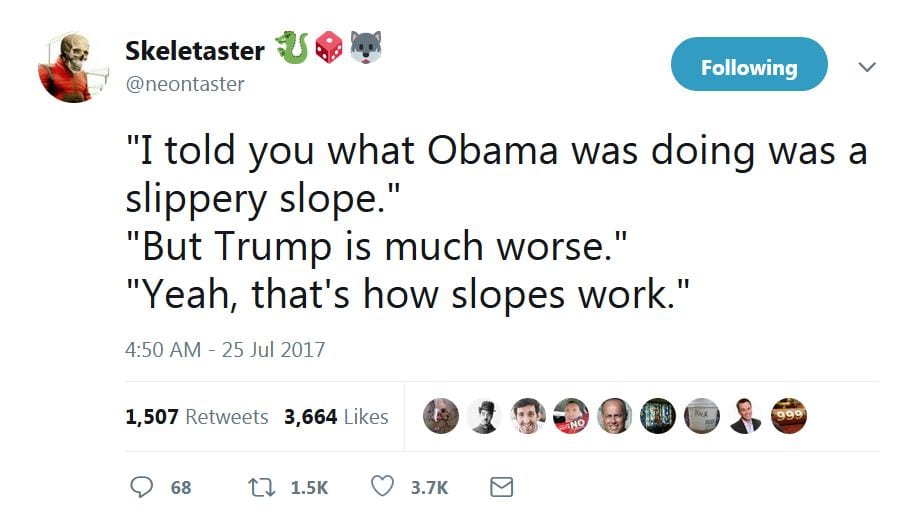Visit the @neontaster handle link
This screenshot has height=521, width=918.
click(x=185, y=84)
